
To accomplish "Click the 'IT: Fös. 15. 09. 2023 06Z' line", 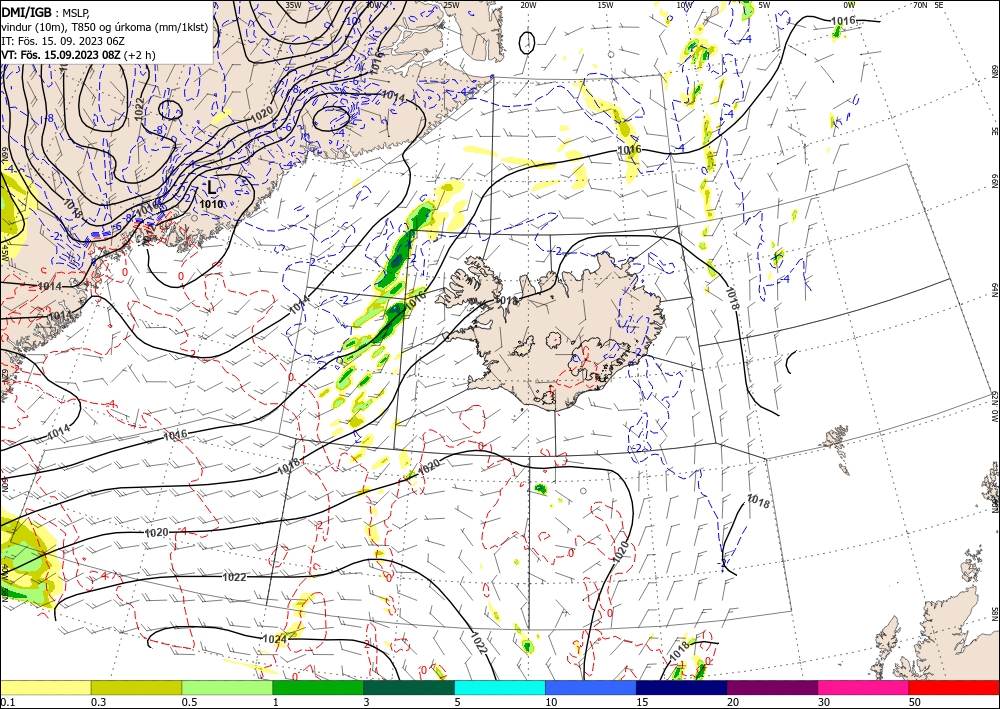I will [x=62, y=41].
